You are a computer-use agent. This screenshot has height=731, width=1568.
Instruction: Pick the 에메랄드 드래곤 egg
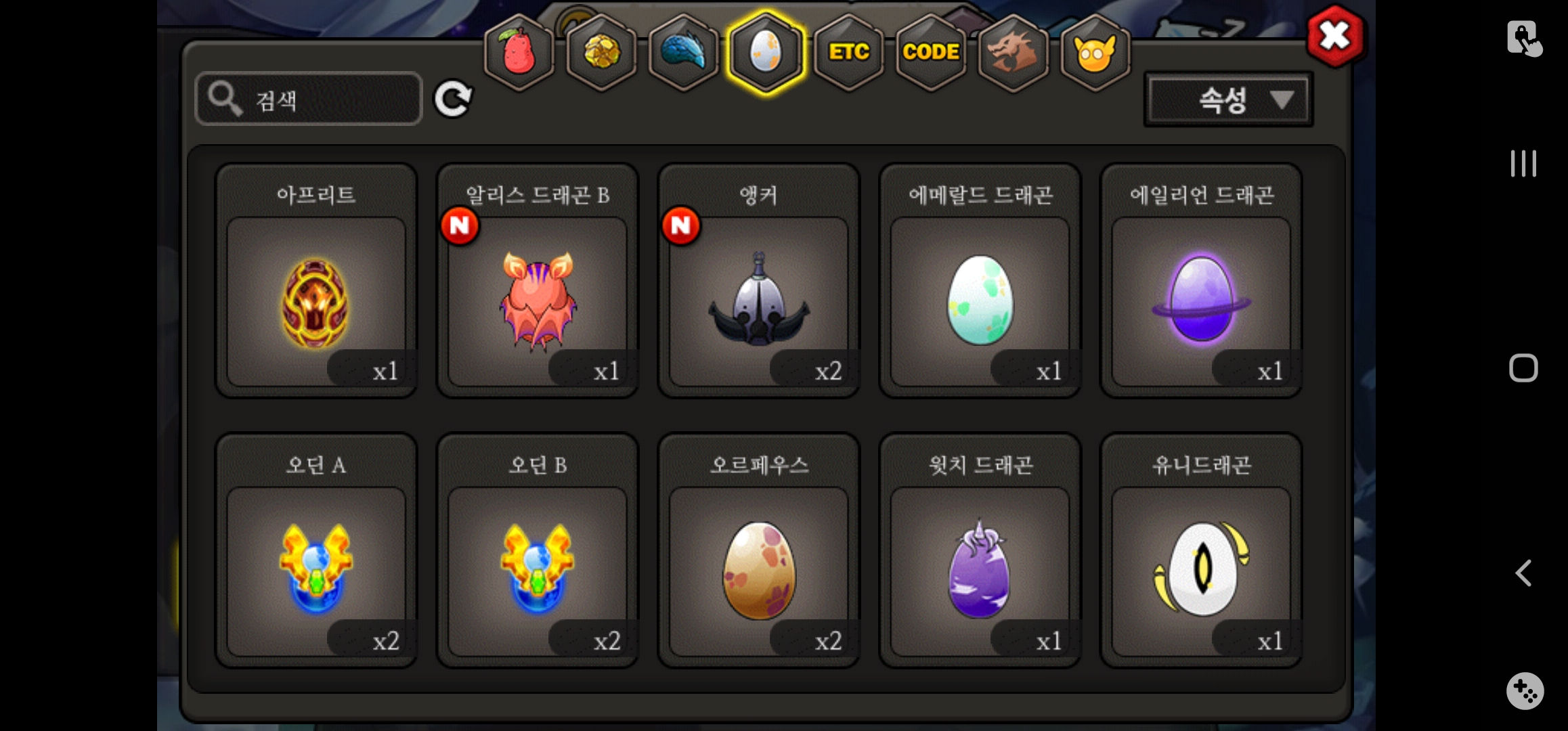pos(980,280)
